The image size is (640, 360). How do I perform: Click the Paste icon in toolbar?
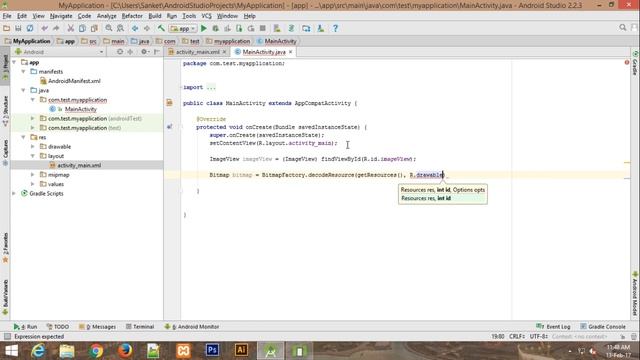click(94, 28)
